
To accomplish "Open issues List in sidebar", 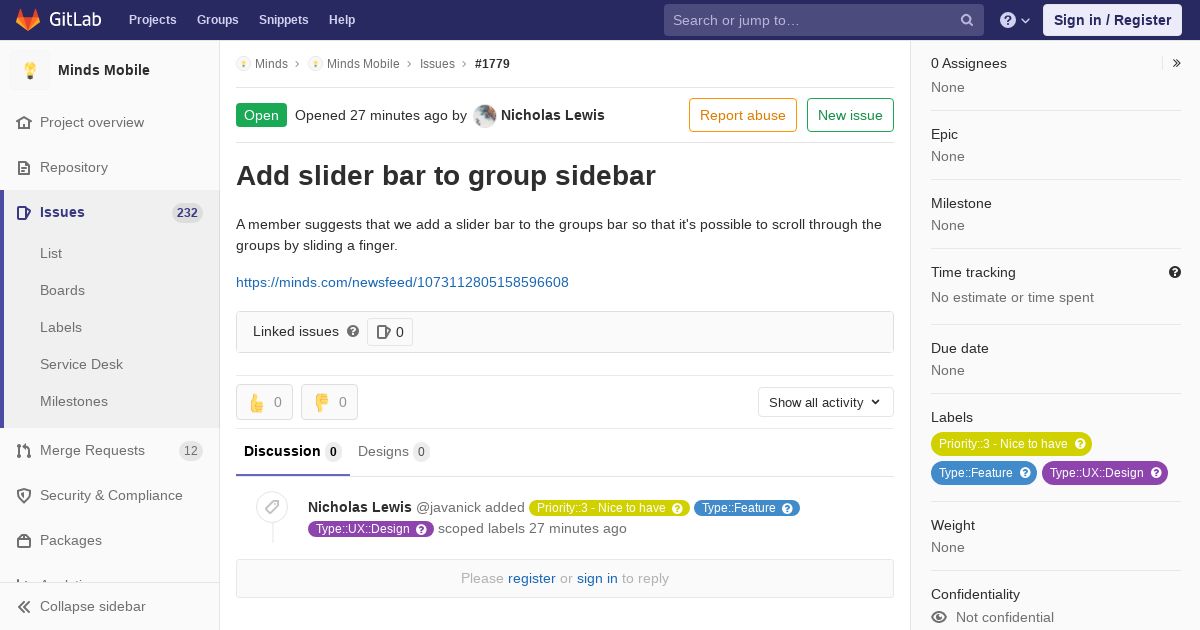I will pos(51,253).
